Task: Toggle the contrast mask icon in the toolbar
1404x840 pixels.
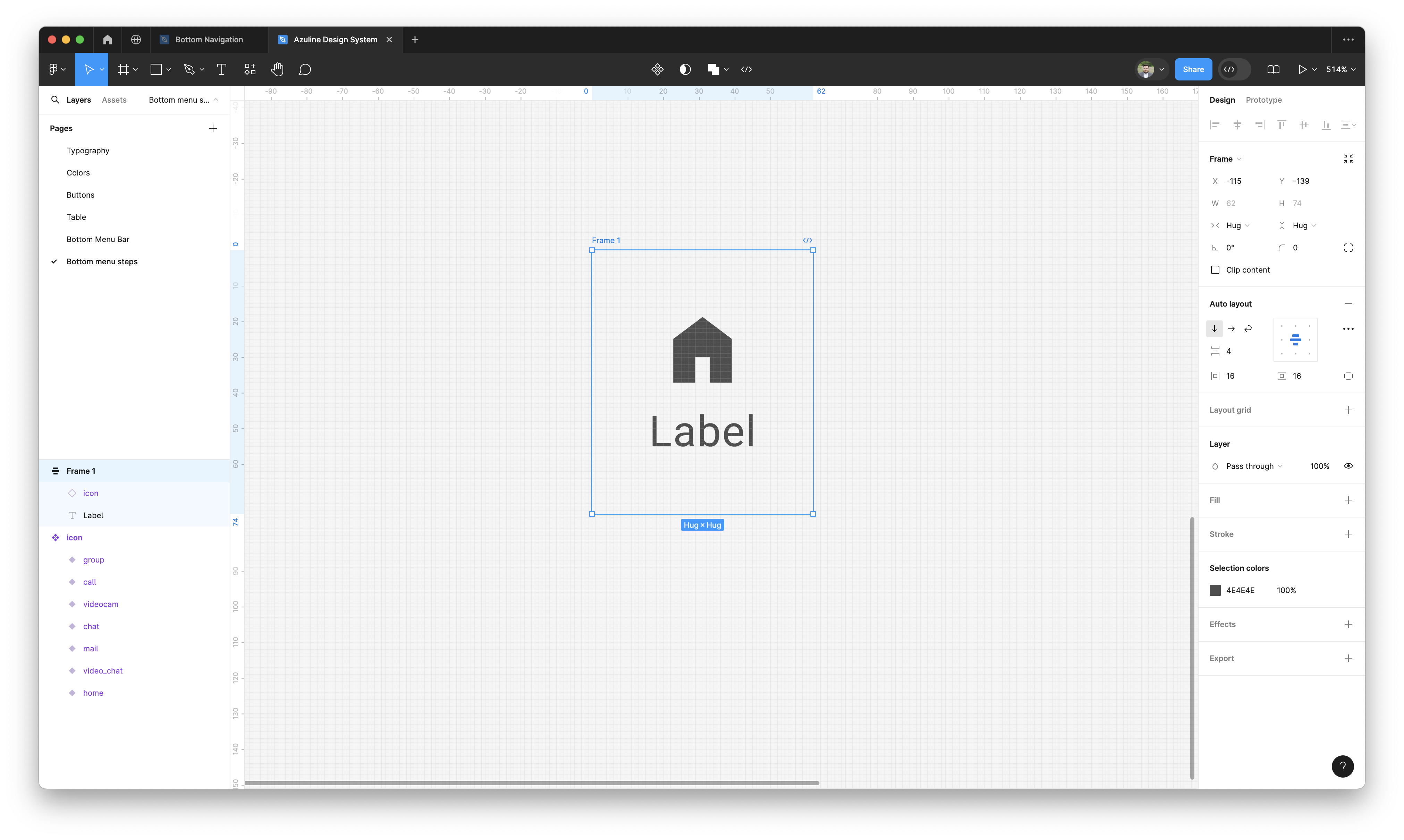Action: tap(685, 70)
